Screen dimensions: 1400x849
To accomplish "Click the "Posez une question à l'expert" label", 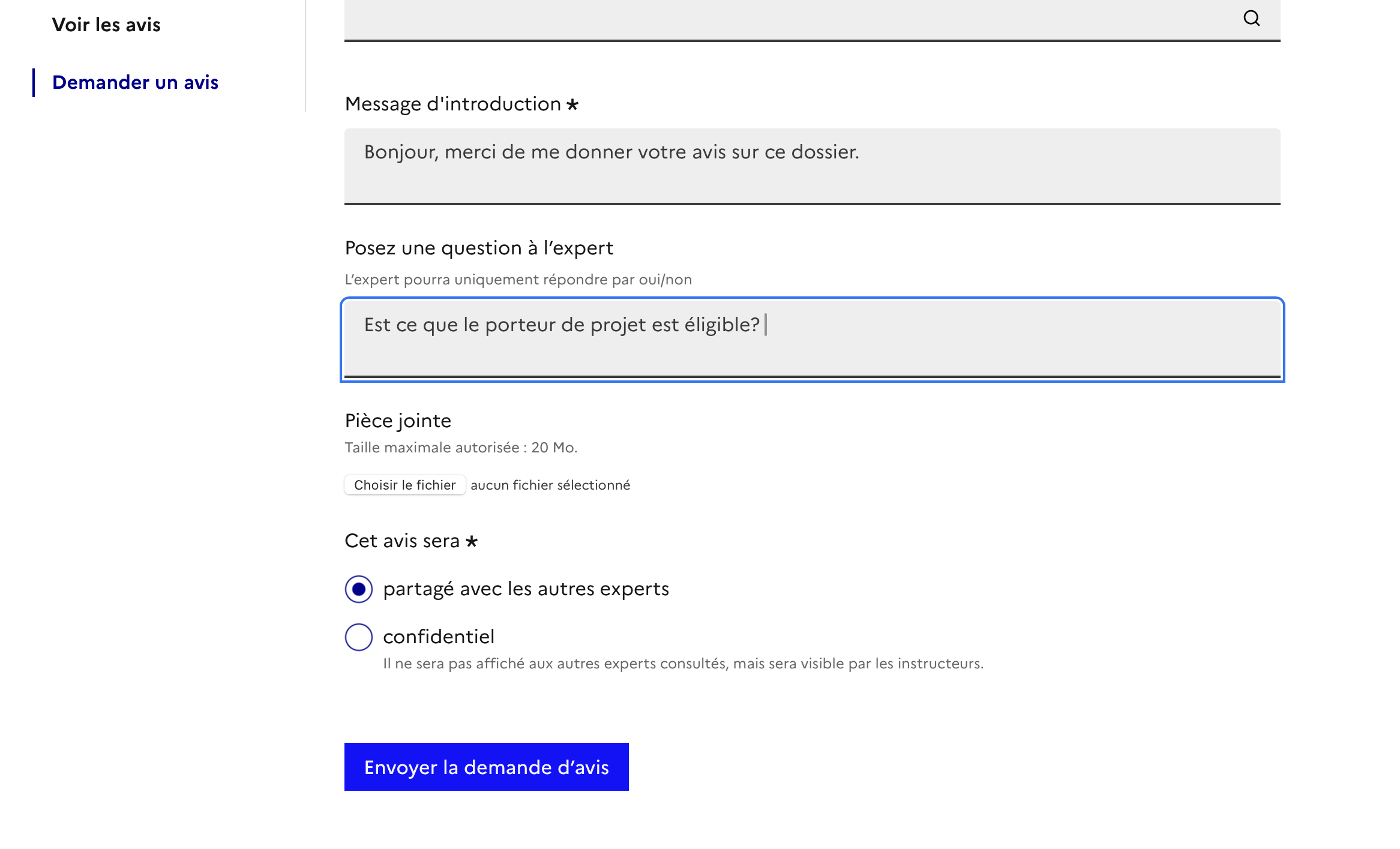I will click(x=479, y=248).
